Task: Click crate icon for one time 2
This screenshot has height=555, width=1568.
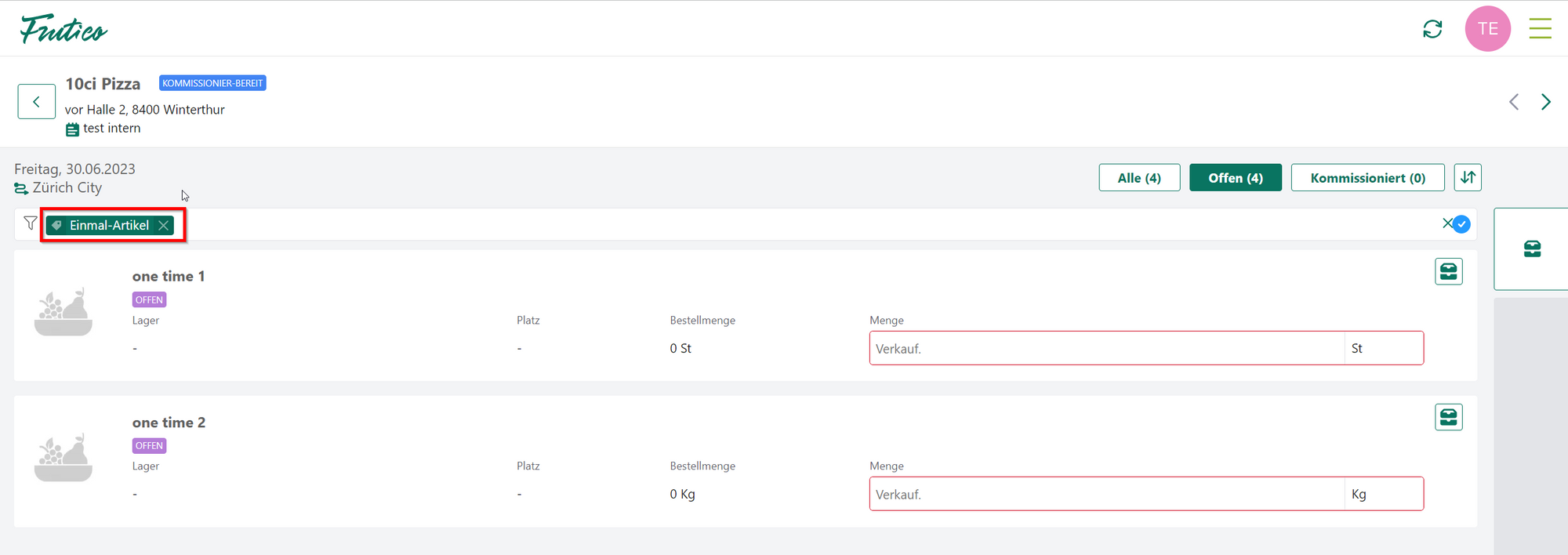Action: point(1448,418)
